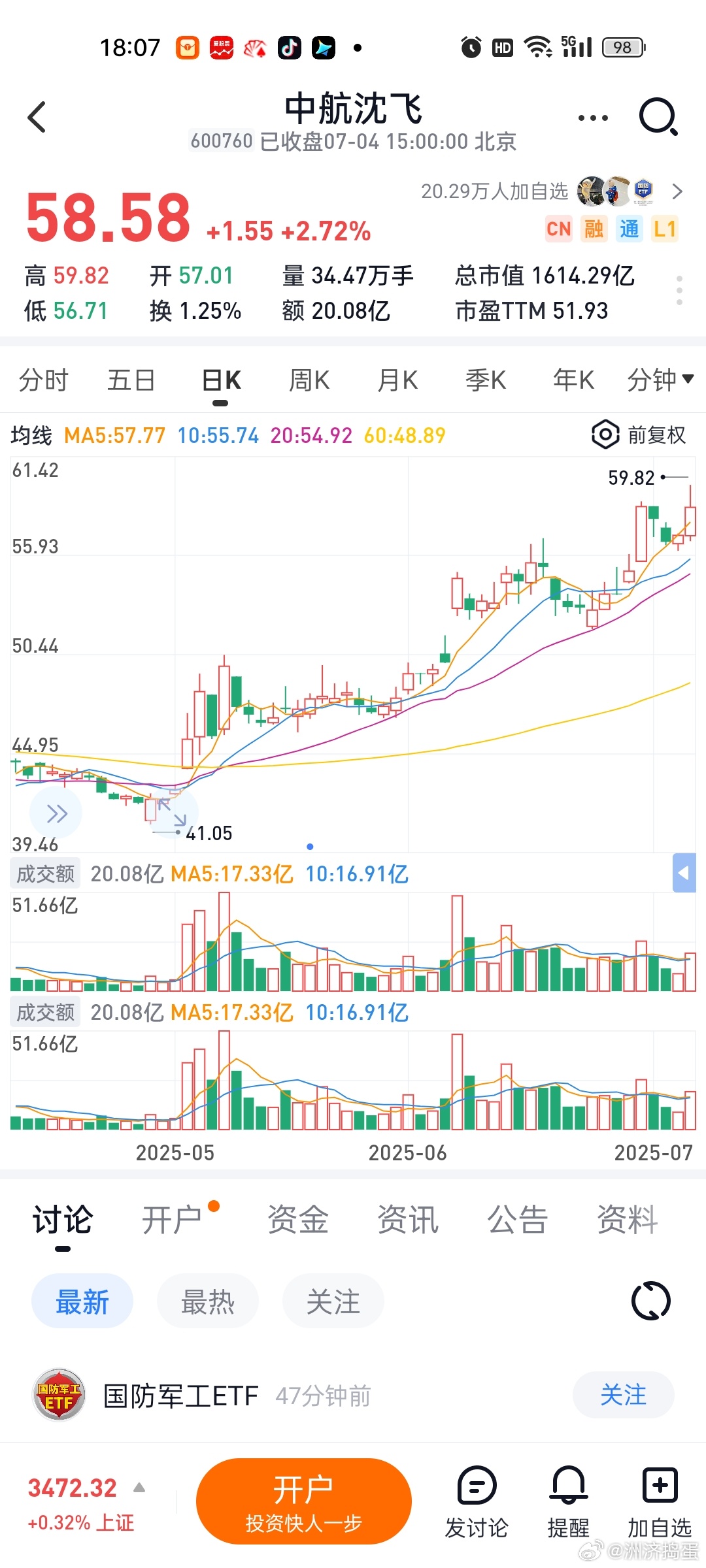Screen dimensions: 706x1568
Task: Refresh the discussion list
Action: [x=651, y=1301]
